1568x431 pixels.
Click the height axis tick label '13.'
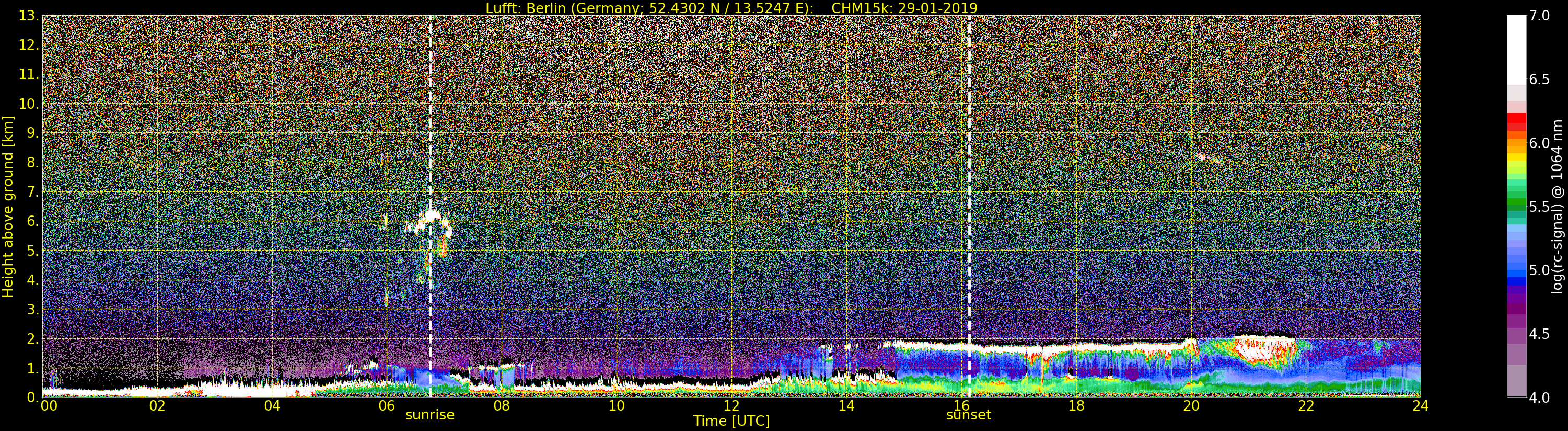[x=29, y=16]
